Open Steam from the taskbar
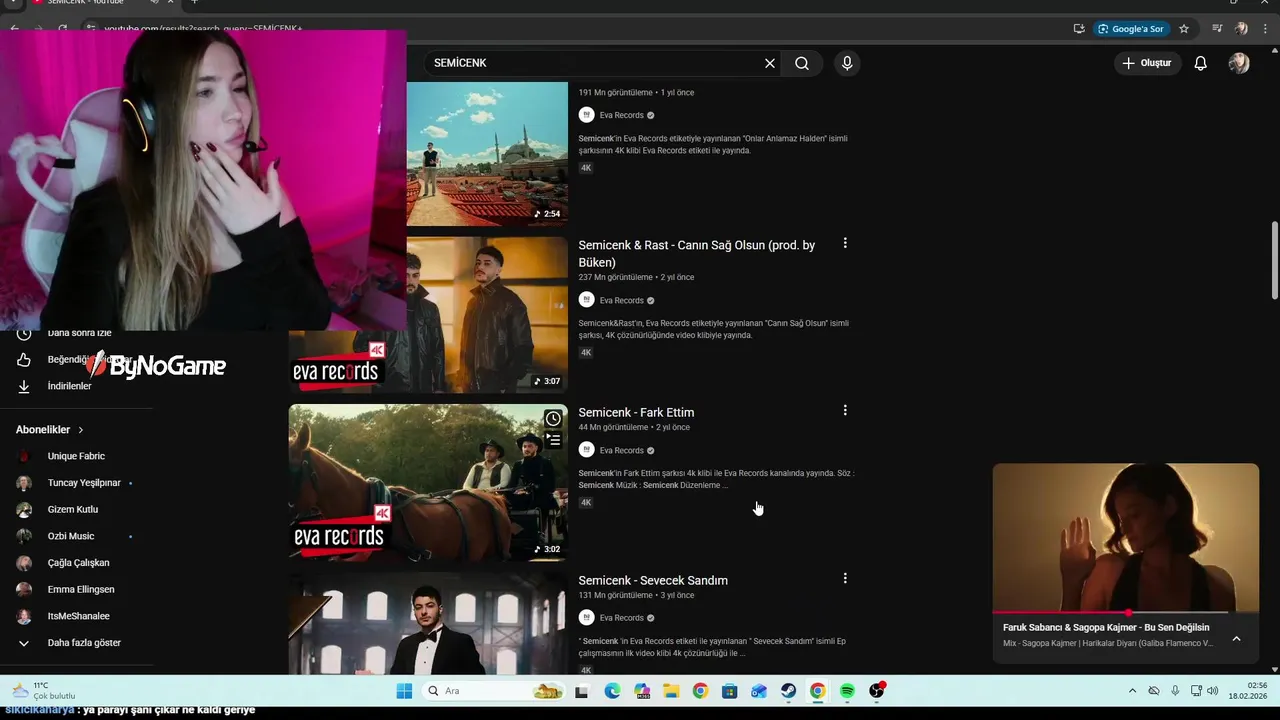 click(x=789, y=691)
